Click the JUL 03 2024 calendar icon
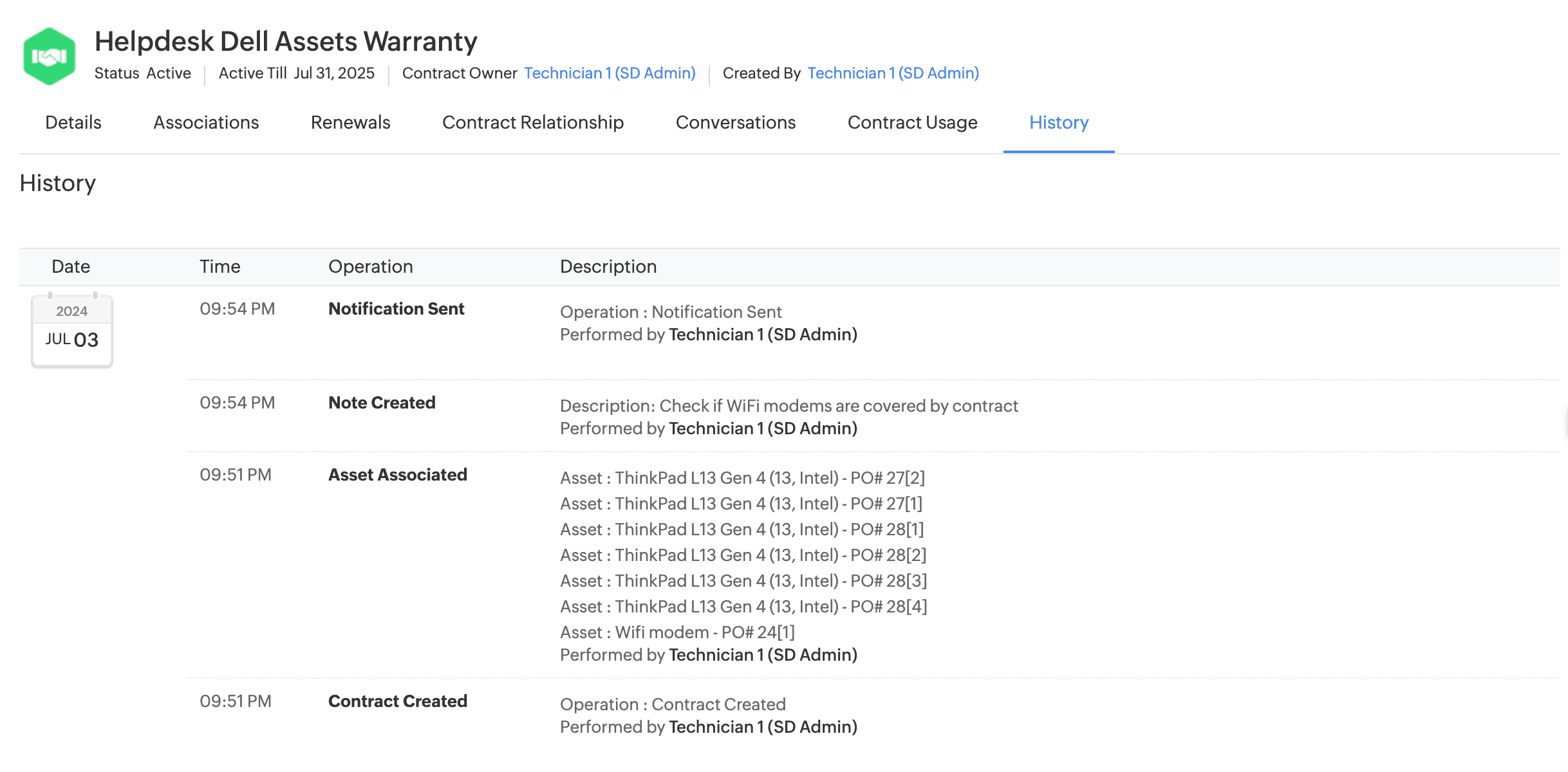1568x772 pixels. (72, 331)
